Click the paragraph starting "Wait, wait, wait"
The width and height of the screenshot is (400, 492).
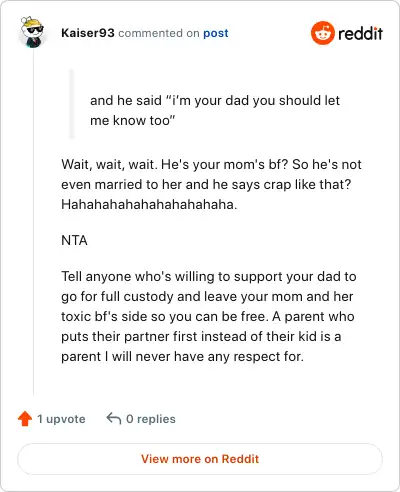(211, 184)
